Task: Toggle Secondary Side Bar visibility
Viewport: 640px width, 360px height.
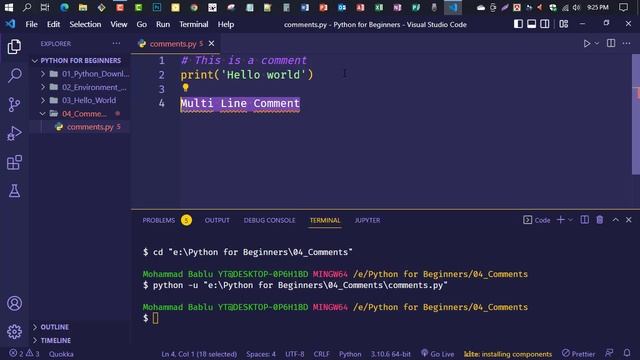Action: (x=544, y=24)
